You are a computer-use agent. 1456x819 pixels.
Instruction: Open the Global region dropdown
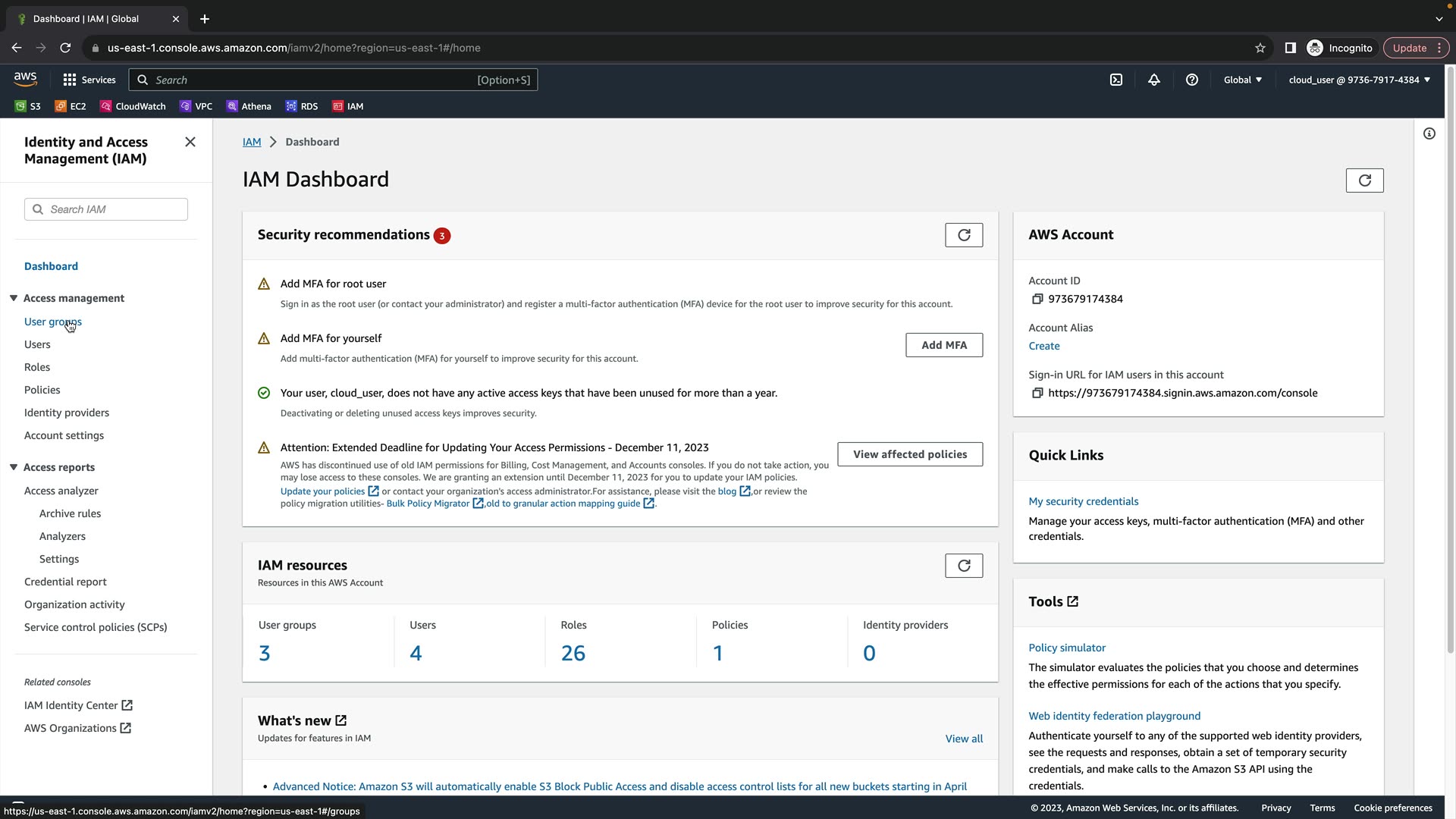(1242, 80)
